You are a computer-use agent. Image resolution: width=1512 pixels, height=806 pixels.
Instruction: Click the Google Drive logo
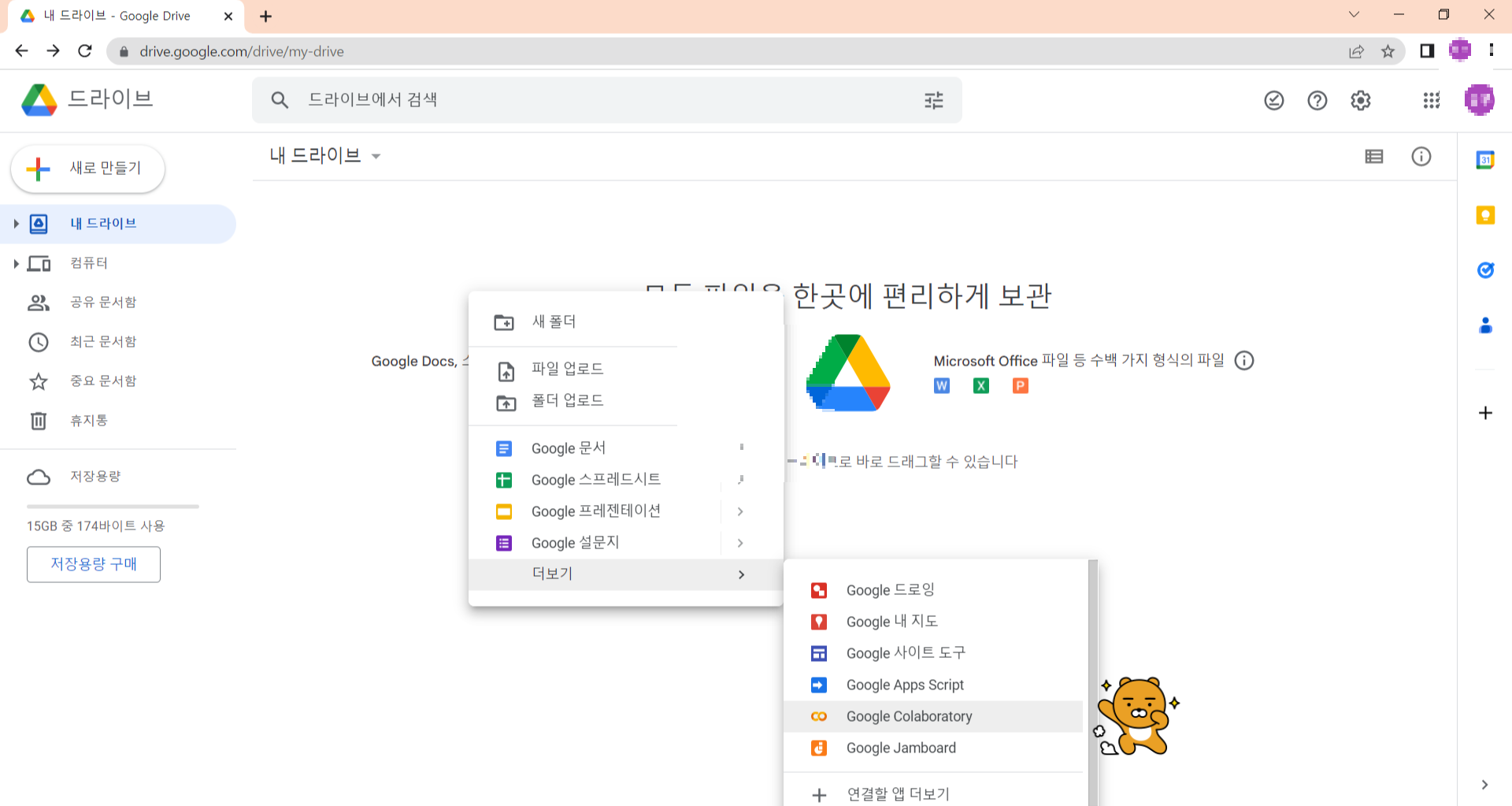point(39,100)
